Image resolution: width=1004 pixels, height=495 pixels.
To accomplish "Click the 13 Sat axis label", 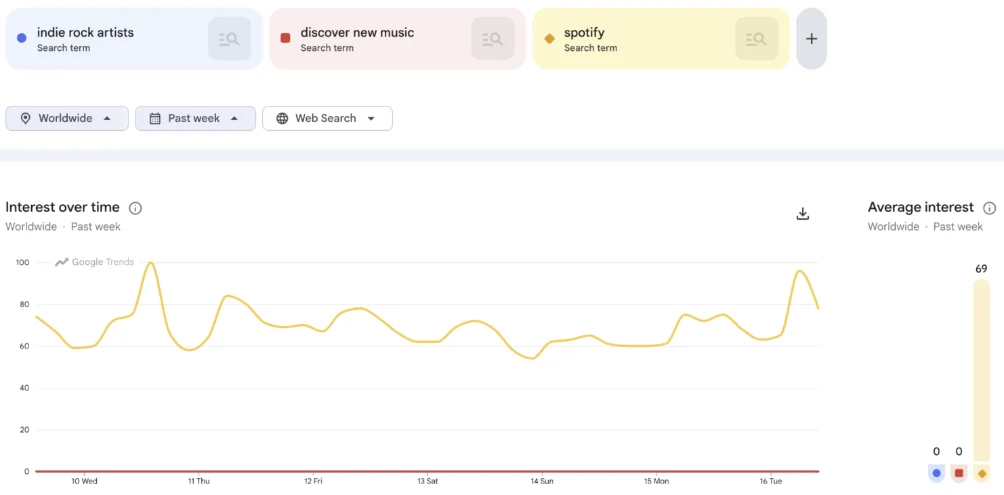I will click(427, 481).
